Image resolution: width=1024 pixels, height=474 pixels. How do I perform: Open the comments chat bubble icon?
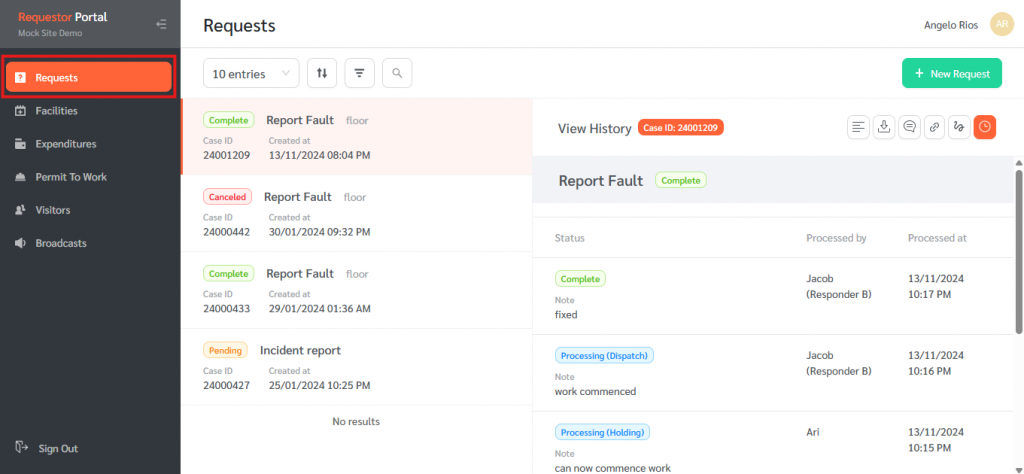909,127
